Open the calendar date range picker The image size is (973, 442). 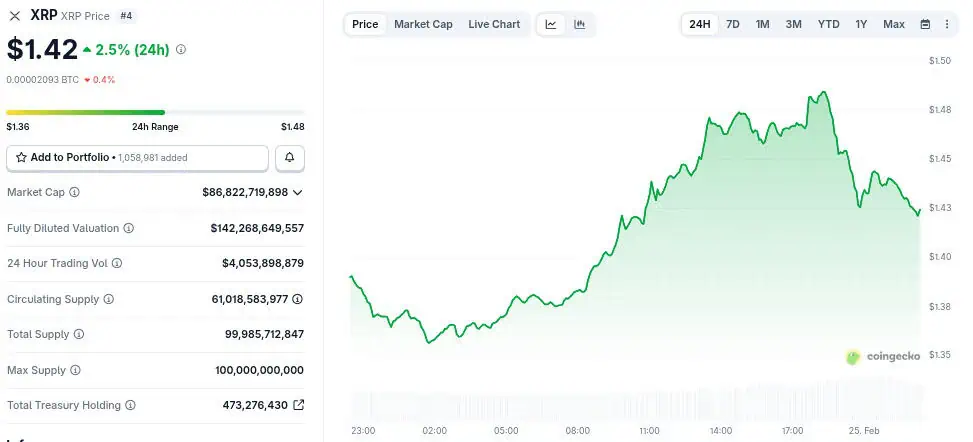tap(925, 24)
